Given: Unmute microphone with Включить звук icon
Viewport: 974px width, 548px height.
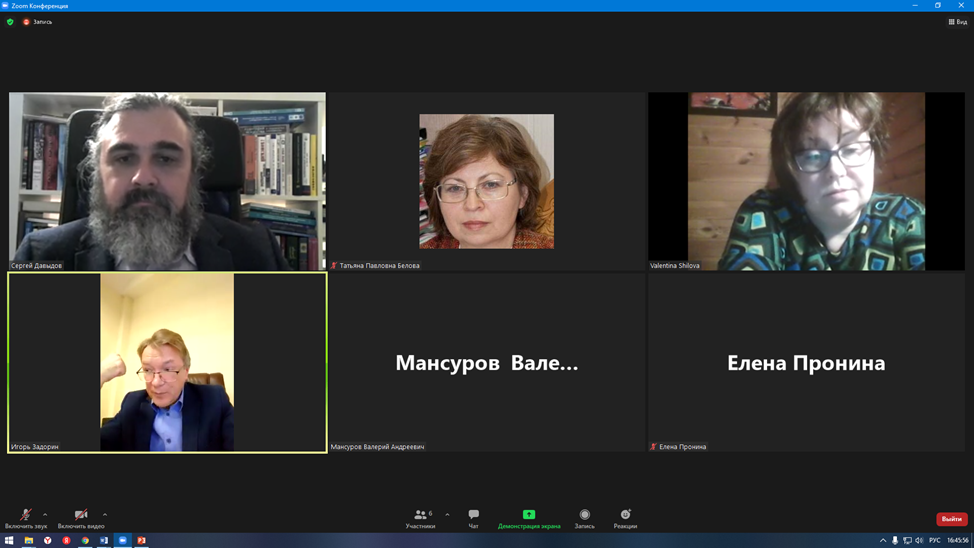Looking at the screenshot, I should coord(26,516).
